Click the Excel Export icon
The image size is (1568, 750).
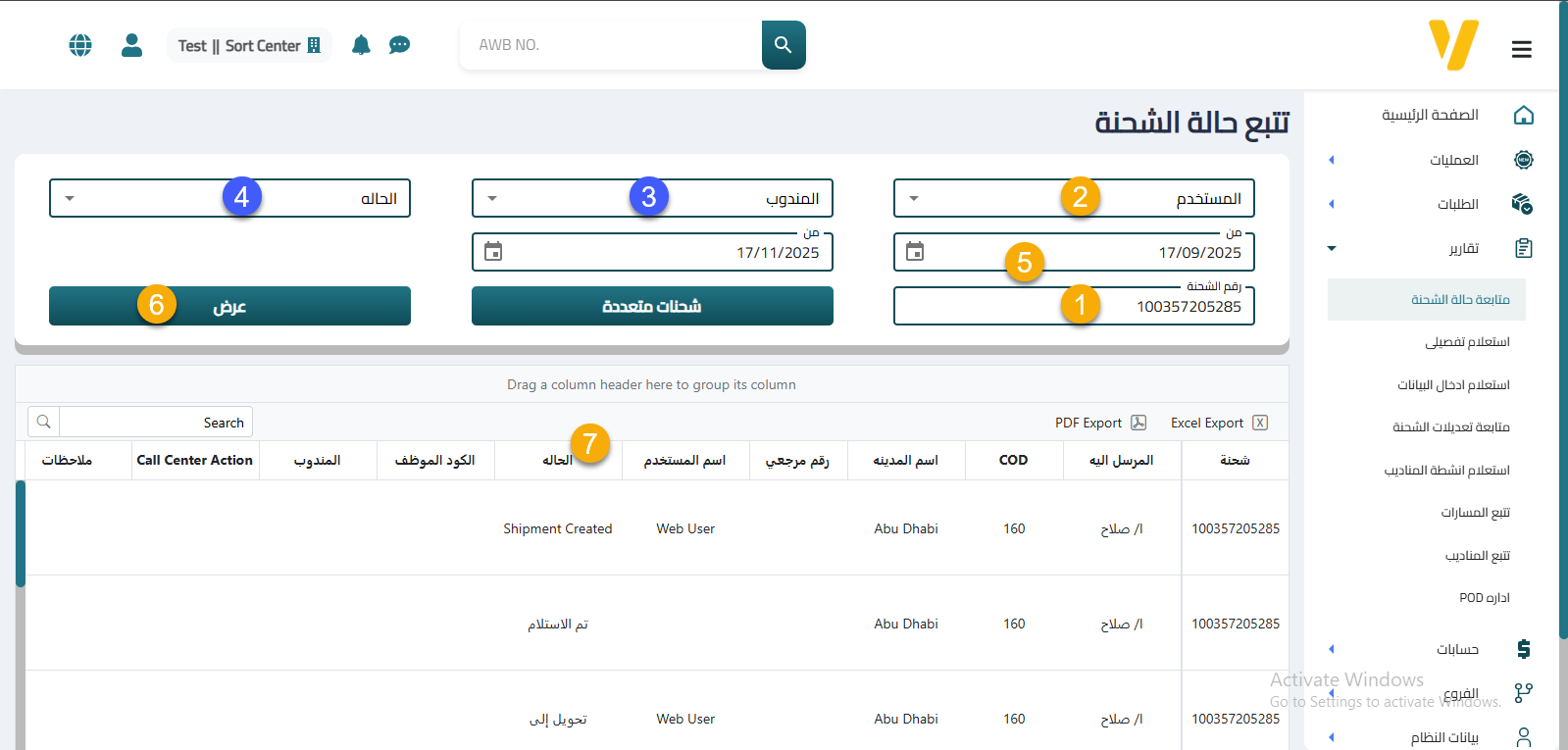1260,423
